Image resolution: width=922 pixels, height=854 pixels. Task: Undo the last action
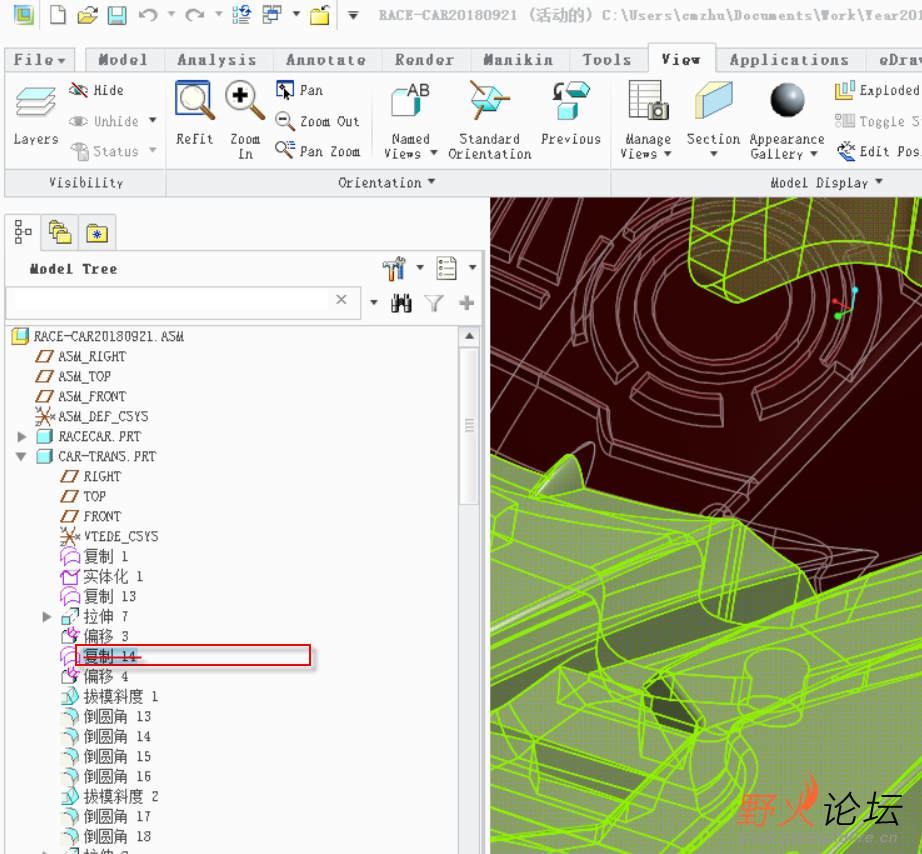[148, 14]
